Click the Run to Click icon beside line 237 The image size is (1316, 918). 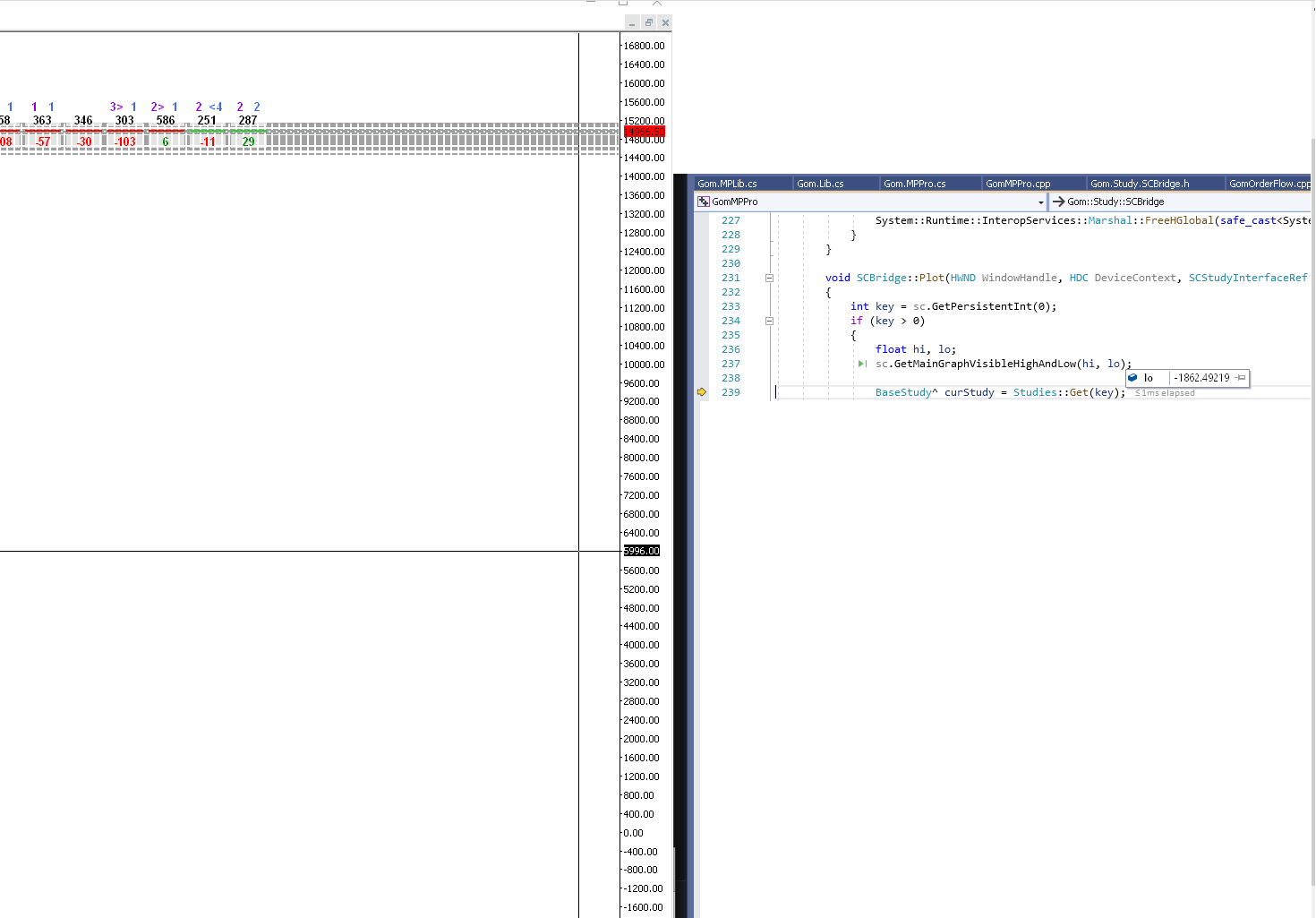[862, 364]
